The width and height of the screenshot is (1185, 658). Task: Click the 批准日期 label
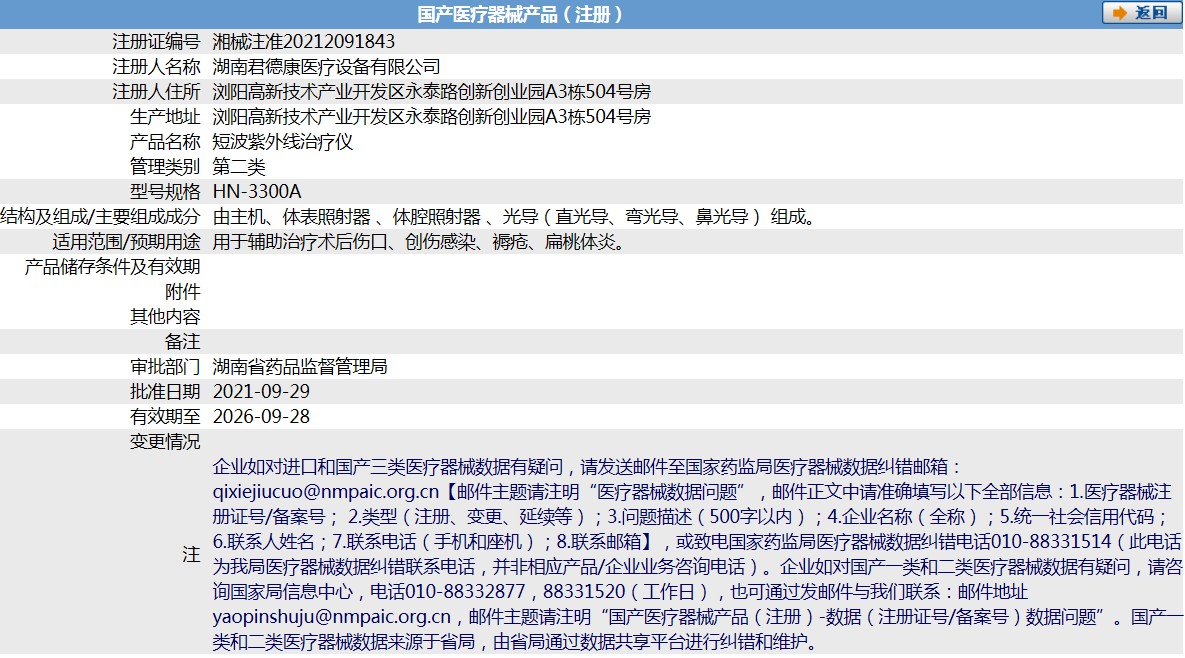click(165, 391)
